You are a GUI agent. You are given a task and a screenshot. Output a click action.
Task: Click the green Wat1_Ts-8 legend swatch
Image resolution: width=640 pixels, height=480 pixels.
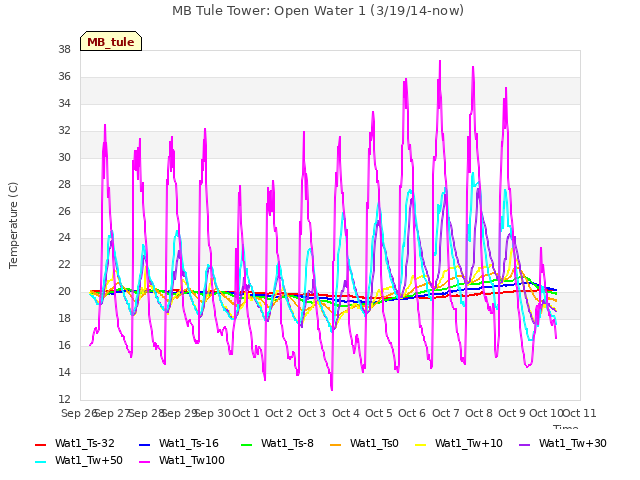coord(247,444)
